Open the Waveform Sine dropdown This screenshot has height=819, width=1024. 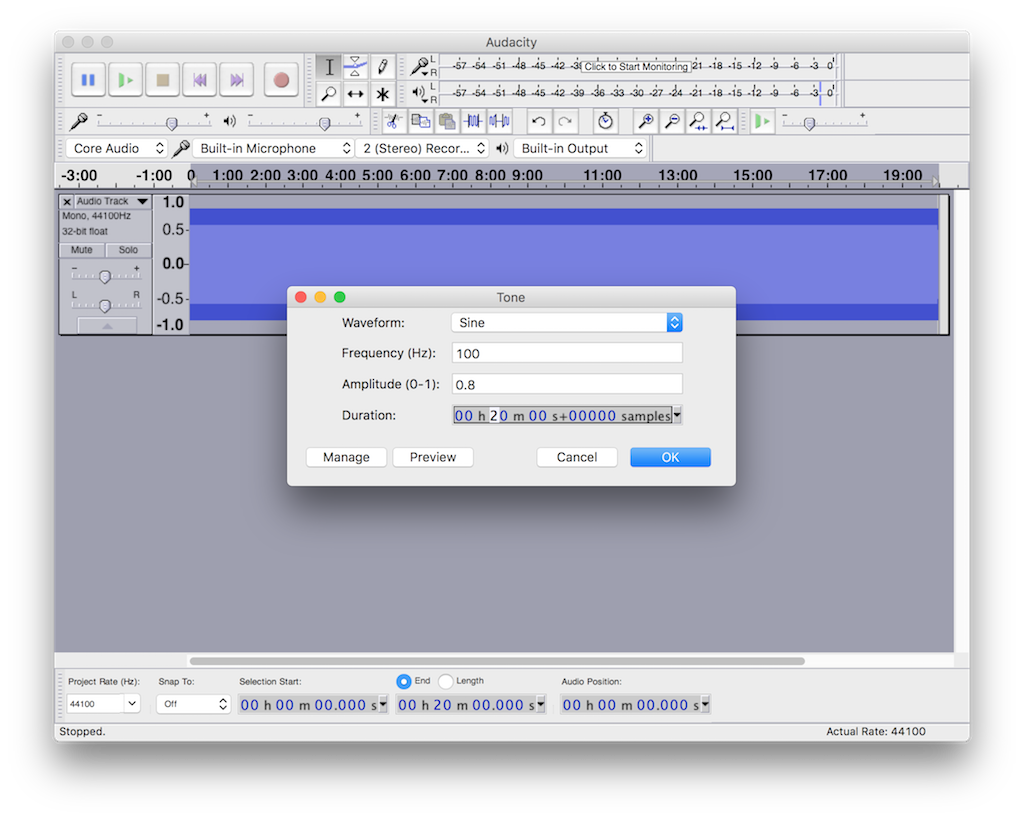pos(567,323)
